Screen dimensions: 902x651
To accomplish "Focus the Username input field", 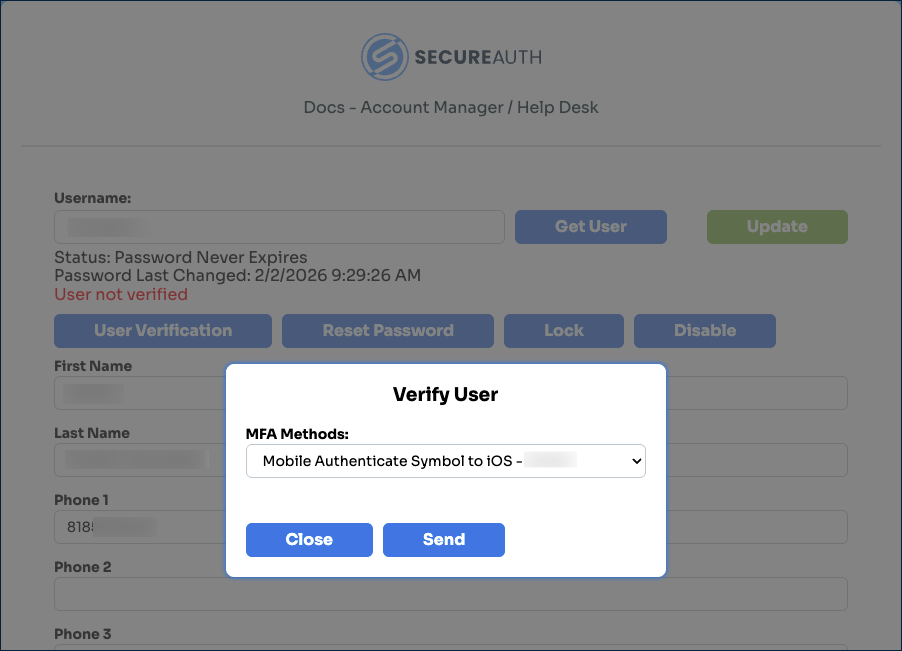I will click(x=280, y=227).
